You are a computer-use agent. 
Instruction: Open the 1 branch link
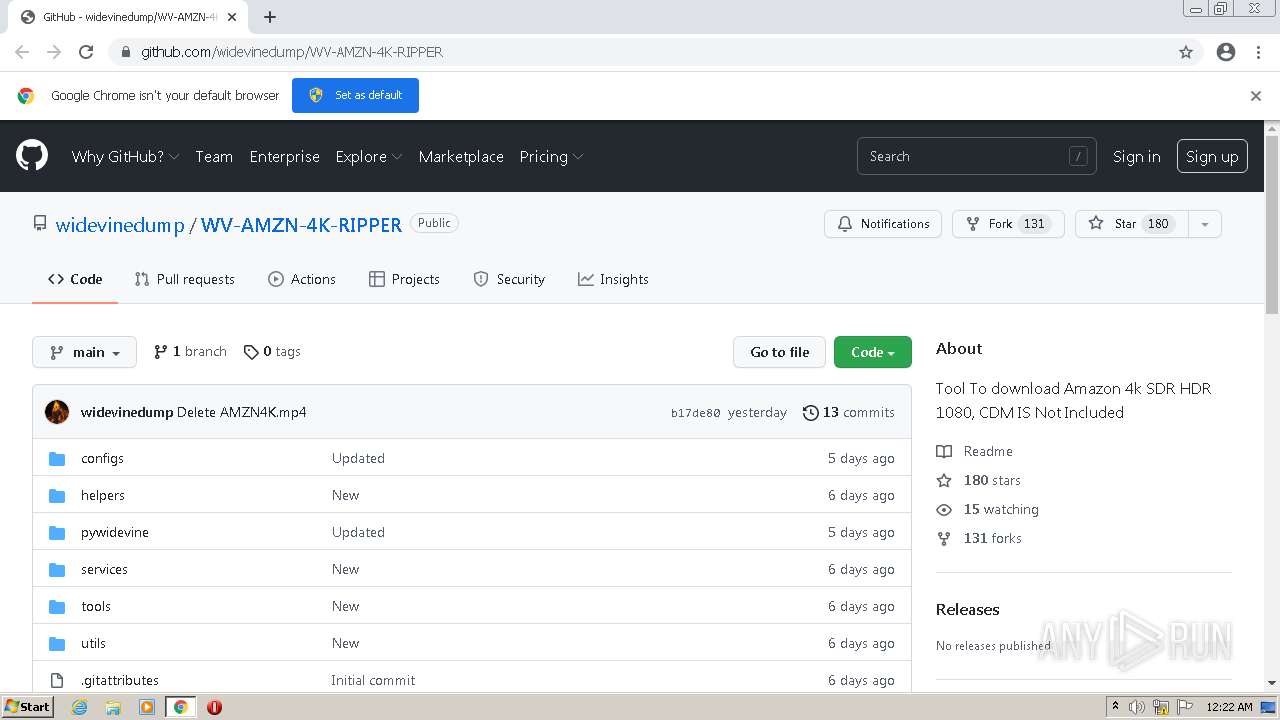tap(190, 352)
